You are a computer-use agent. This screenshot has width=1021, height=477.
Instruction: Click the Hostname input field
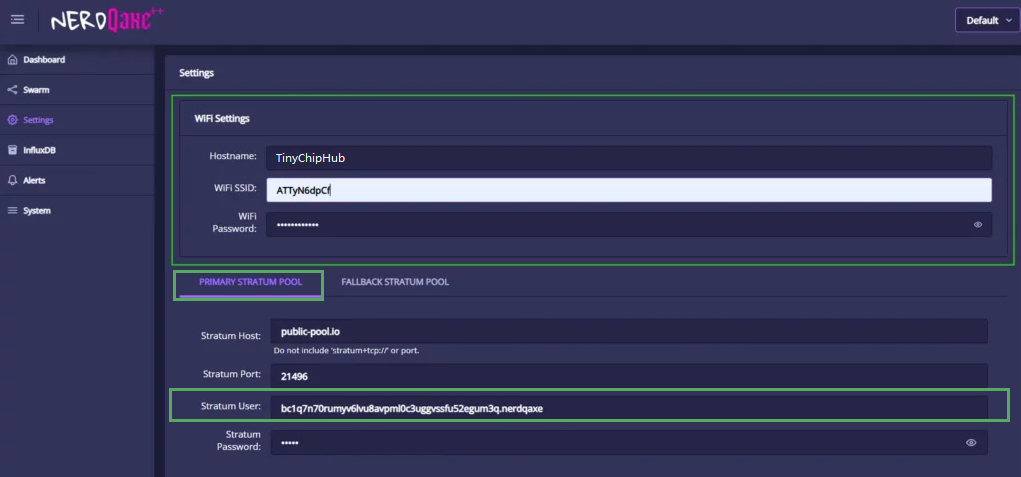pyautogui.click(x=628, y=158)
